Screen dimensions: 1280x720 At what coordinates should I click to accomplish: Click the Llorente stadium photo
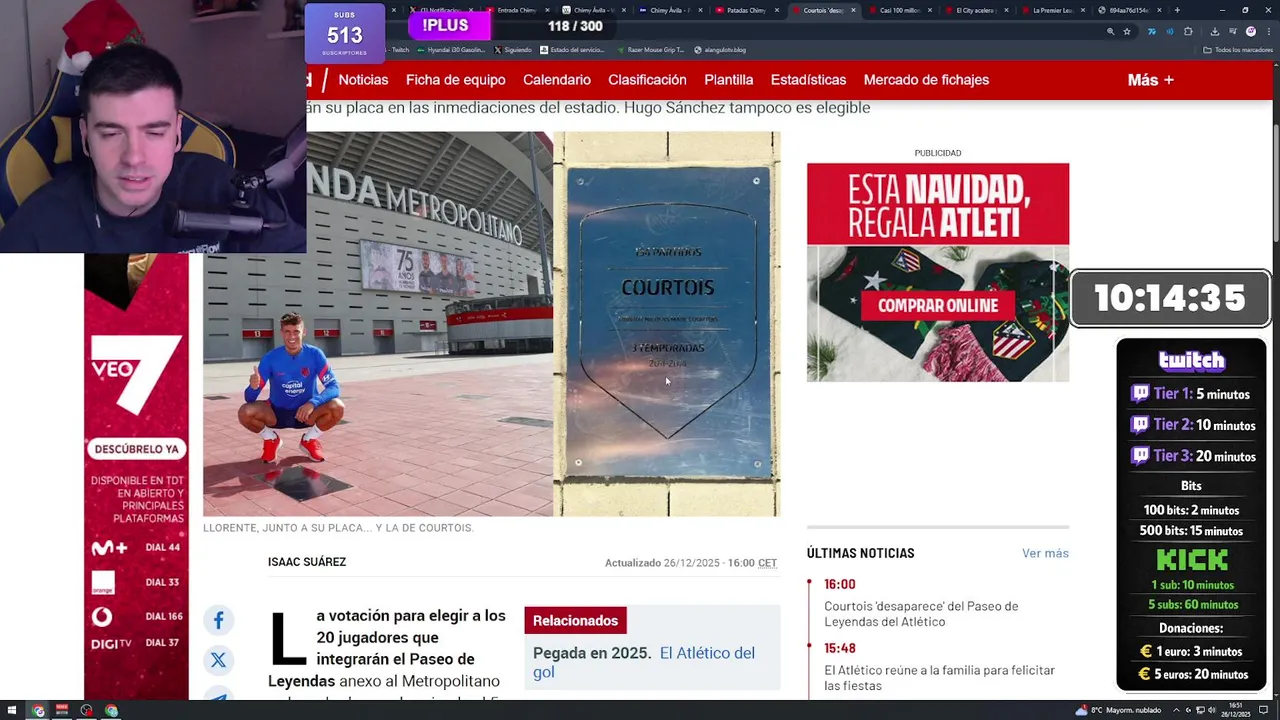point(378,324)
